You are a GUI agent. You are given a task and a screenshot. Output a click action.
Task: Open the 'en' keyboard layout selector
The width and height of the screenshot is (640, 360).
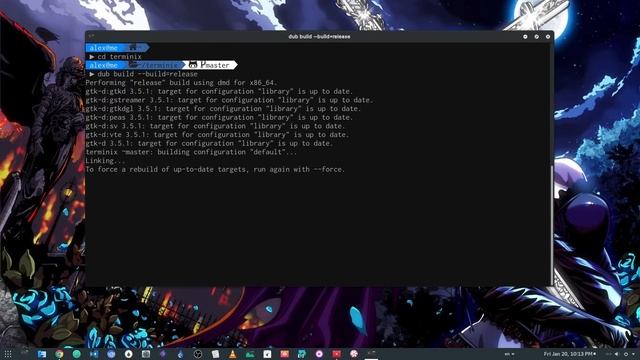coord(509,354)
